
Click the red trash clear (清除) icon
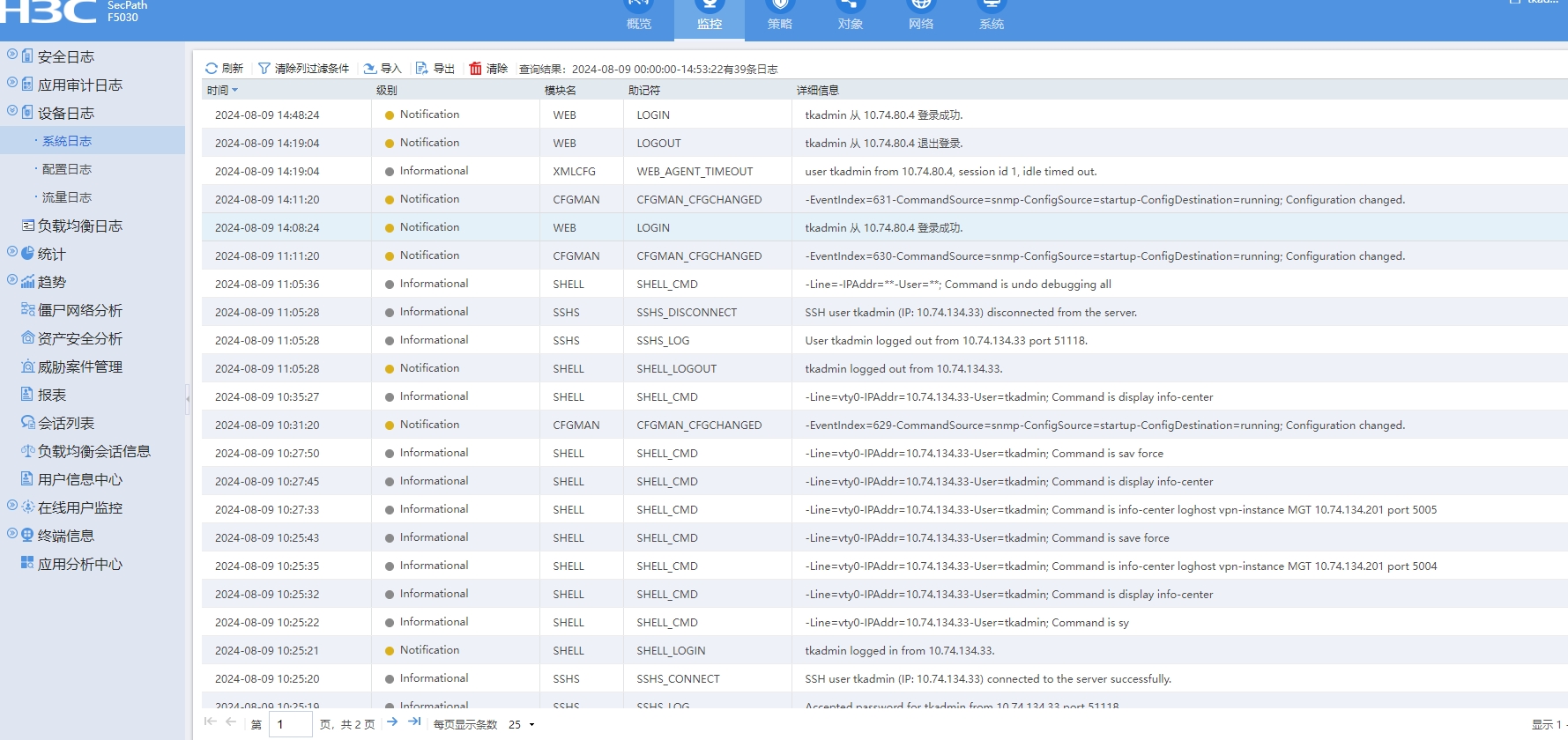pyautogui.click(x=476, y=69)
